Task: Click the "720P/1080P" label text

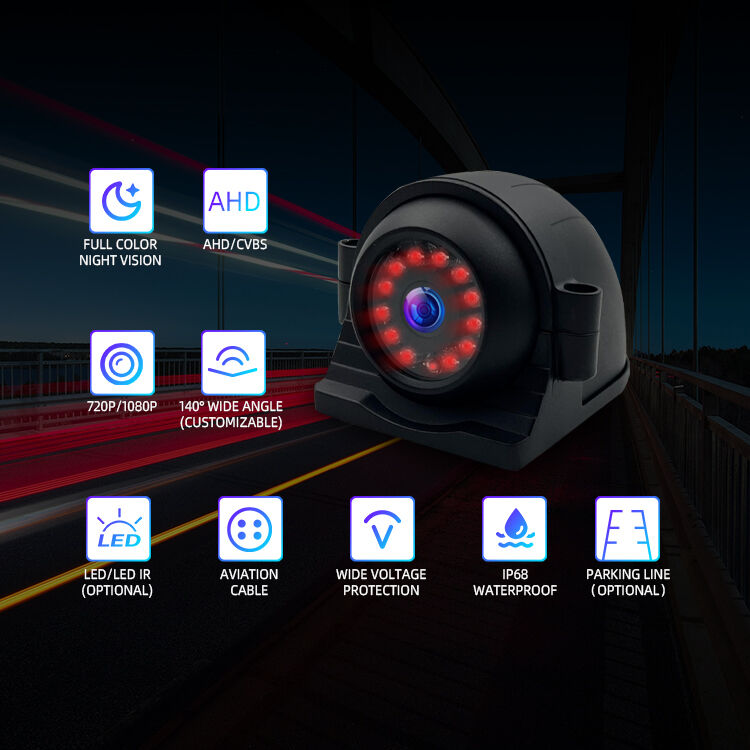Action: pos(122,407)
